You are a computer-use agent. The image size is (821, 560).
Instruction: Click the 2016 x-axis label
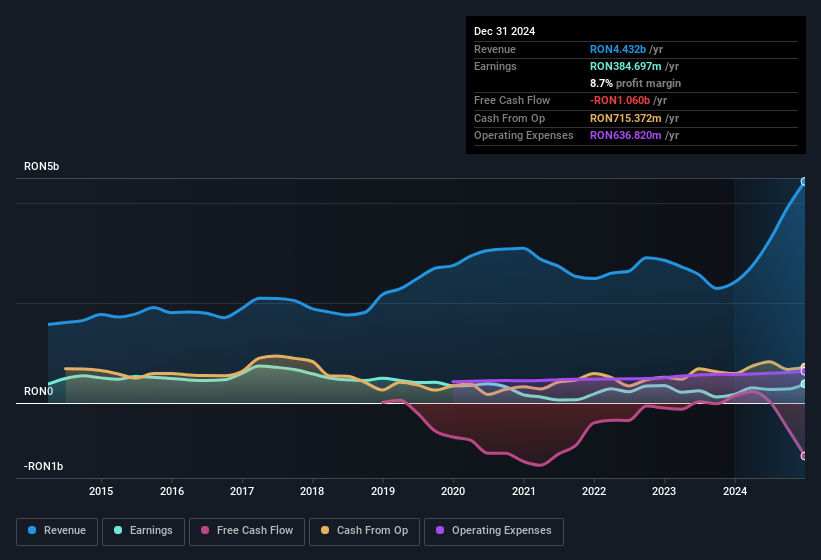coord(172,491)
